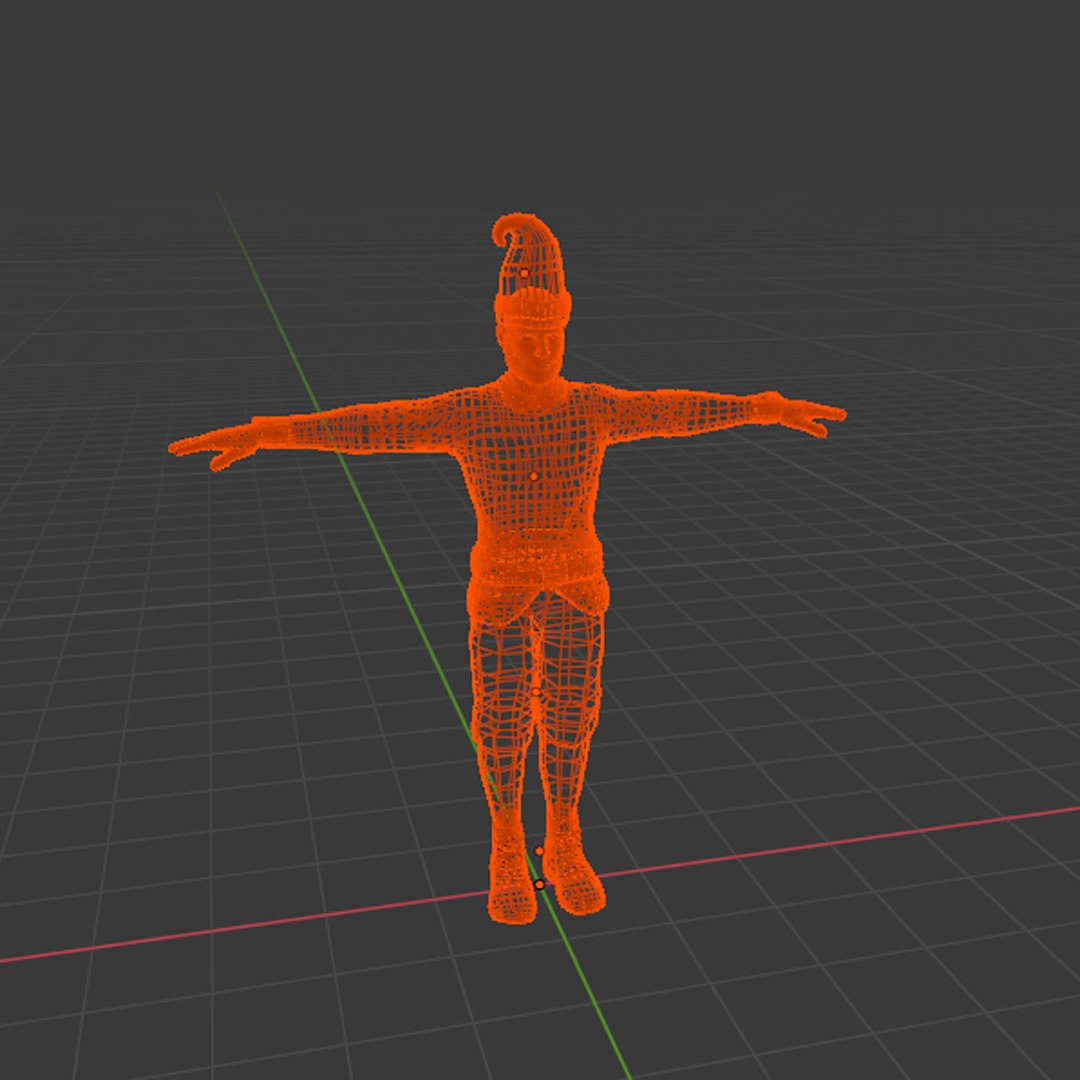
Task: Click the origin dot on the chest
Action: 533,476
